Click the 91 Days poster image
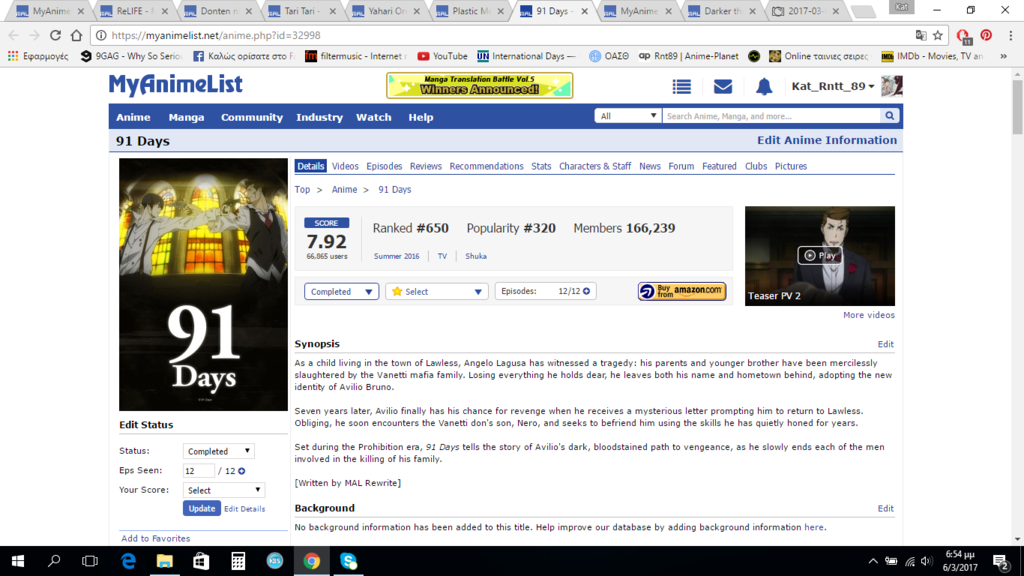The height and width of the screenshot is (576, 1024). point(203,284)
